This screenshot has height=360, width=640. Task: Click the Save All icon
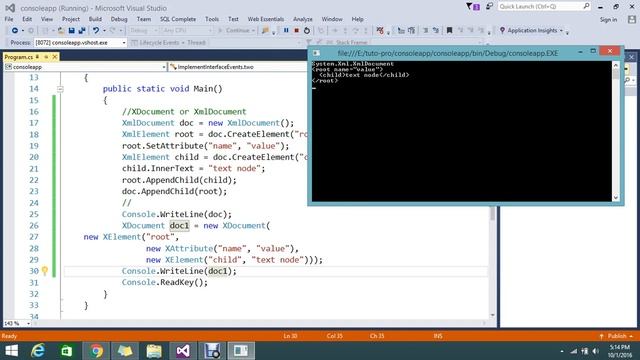82,31
